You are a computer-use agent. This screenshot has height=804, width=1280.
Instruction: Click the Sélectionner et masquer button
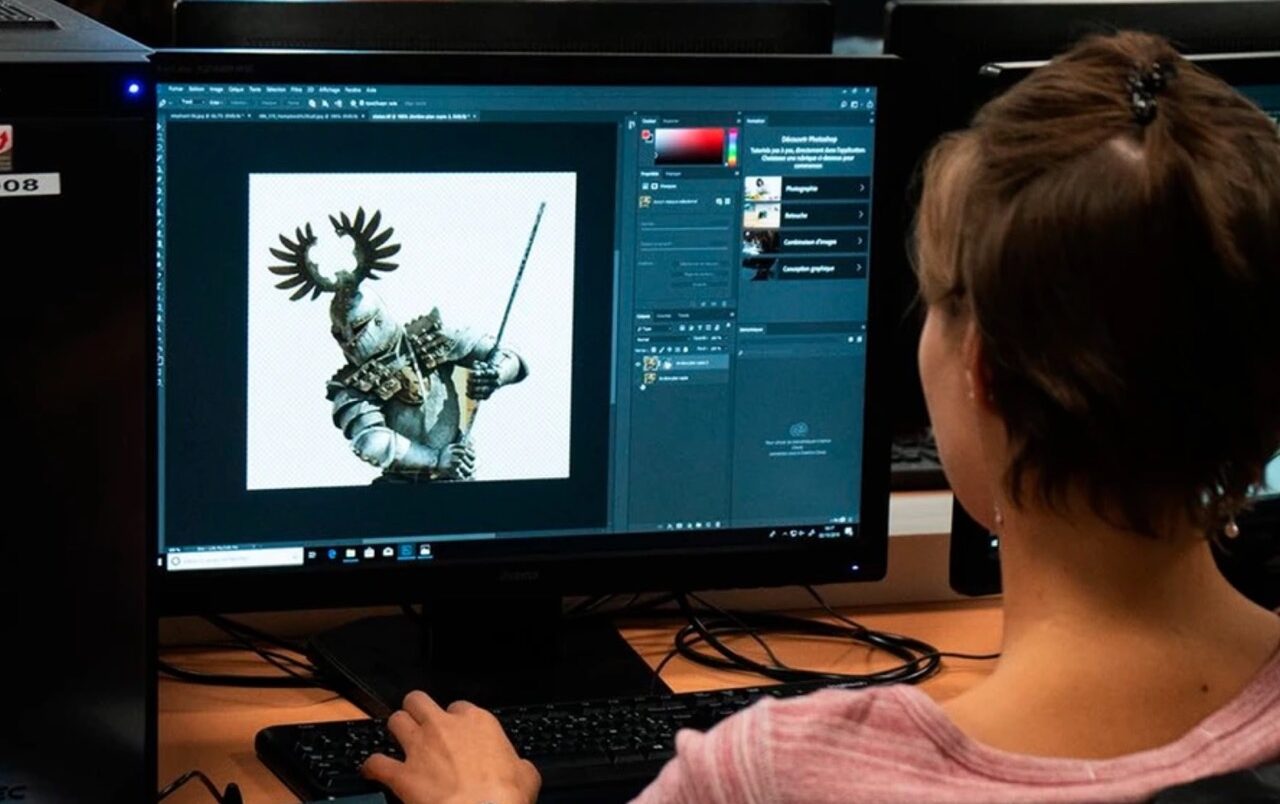point(699,264)
